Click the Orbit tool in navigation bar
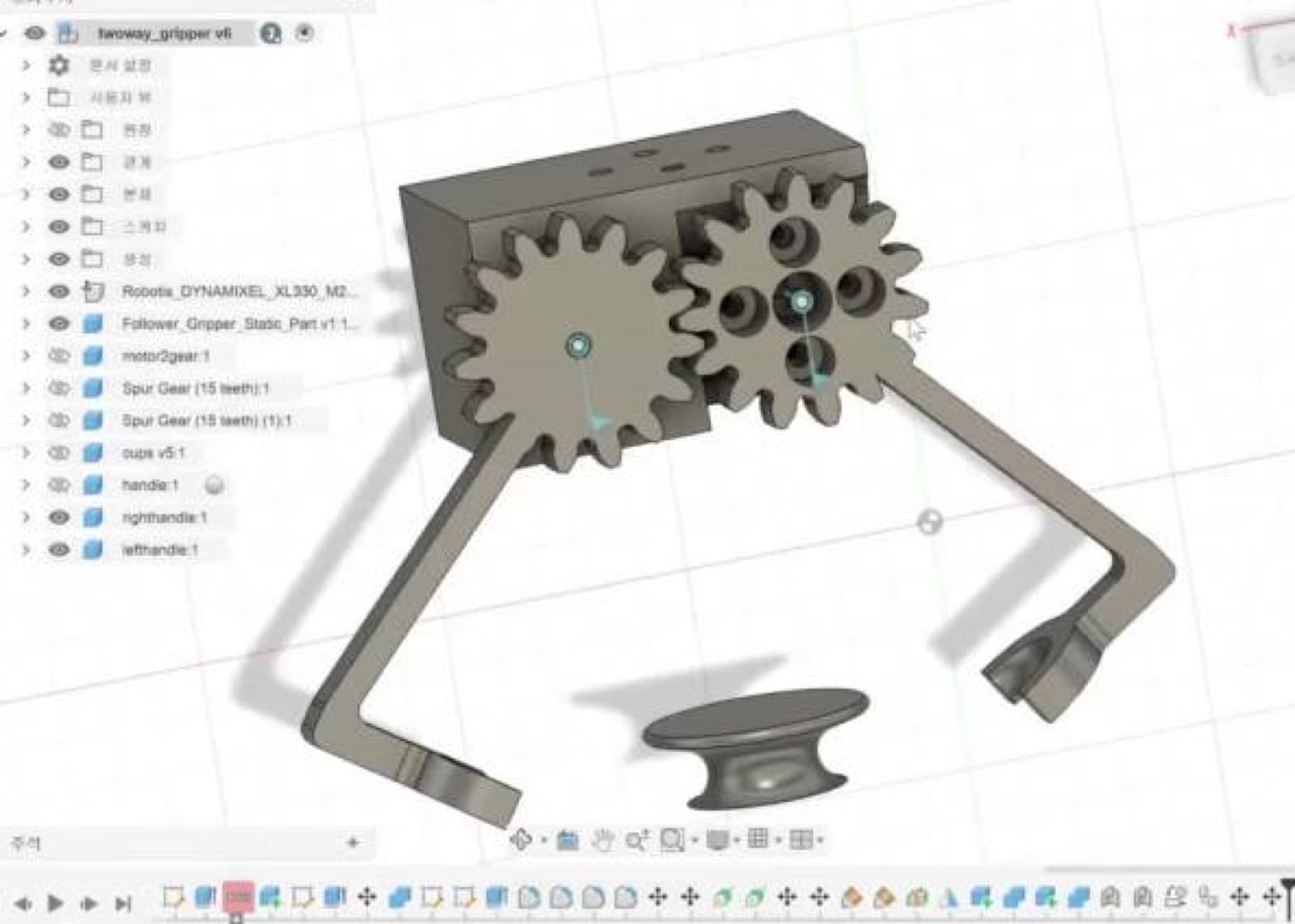 (520, 840)
